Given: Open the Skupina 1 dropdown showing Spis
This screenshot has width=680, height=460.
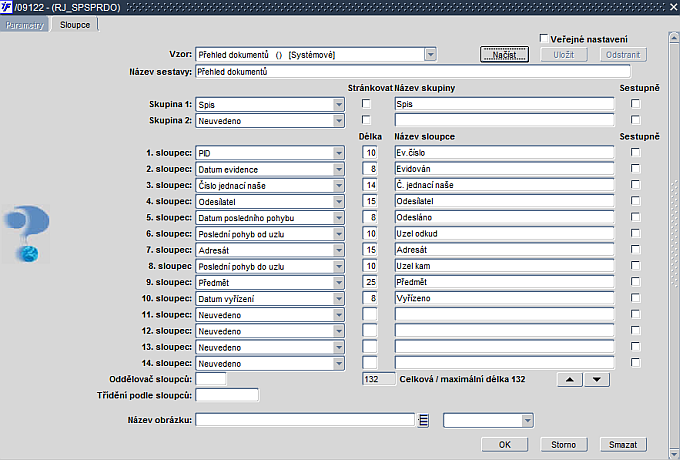Looking at the screenshot, I should tap(339, 104).
